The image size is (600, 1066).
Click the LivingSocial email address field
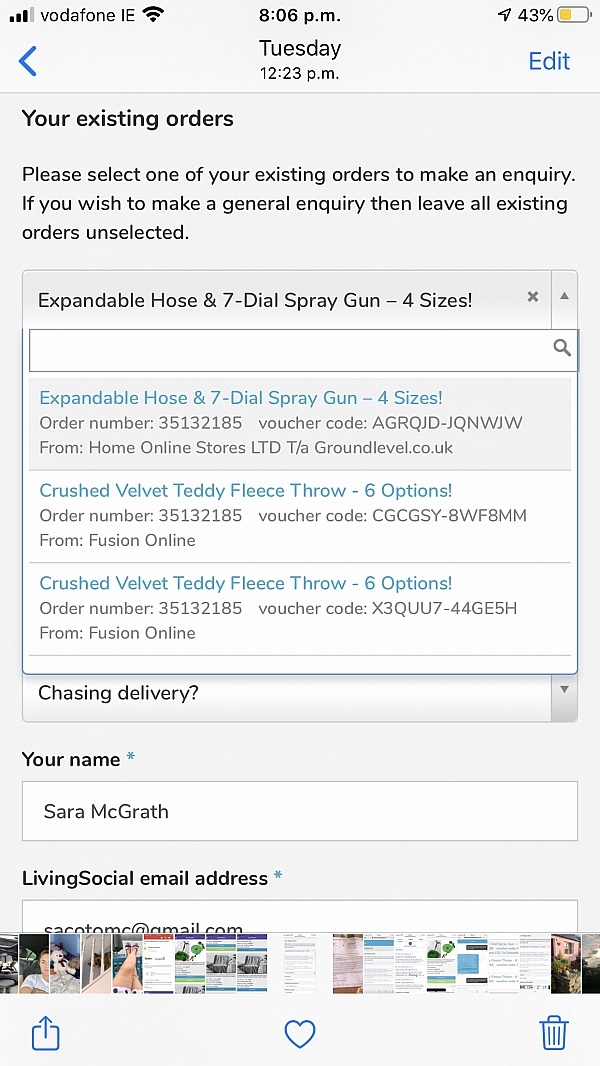coord(300,918)
